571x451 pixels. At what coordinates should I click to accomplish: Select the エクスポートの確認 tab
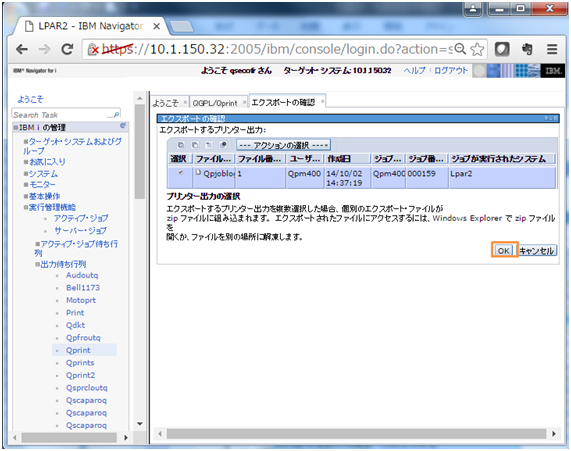click(x=283, y=102)
